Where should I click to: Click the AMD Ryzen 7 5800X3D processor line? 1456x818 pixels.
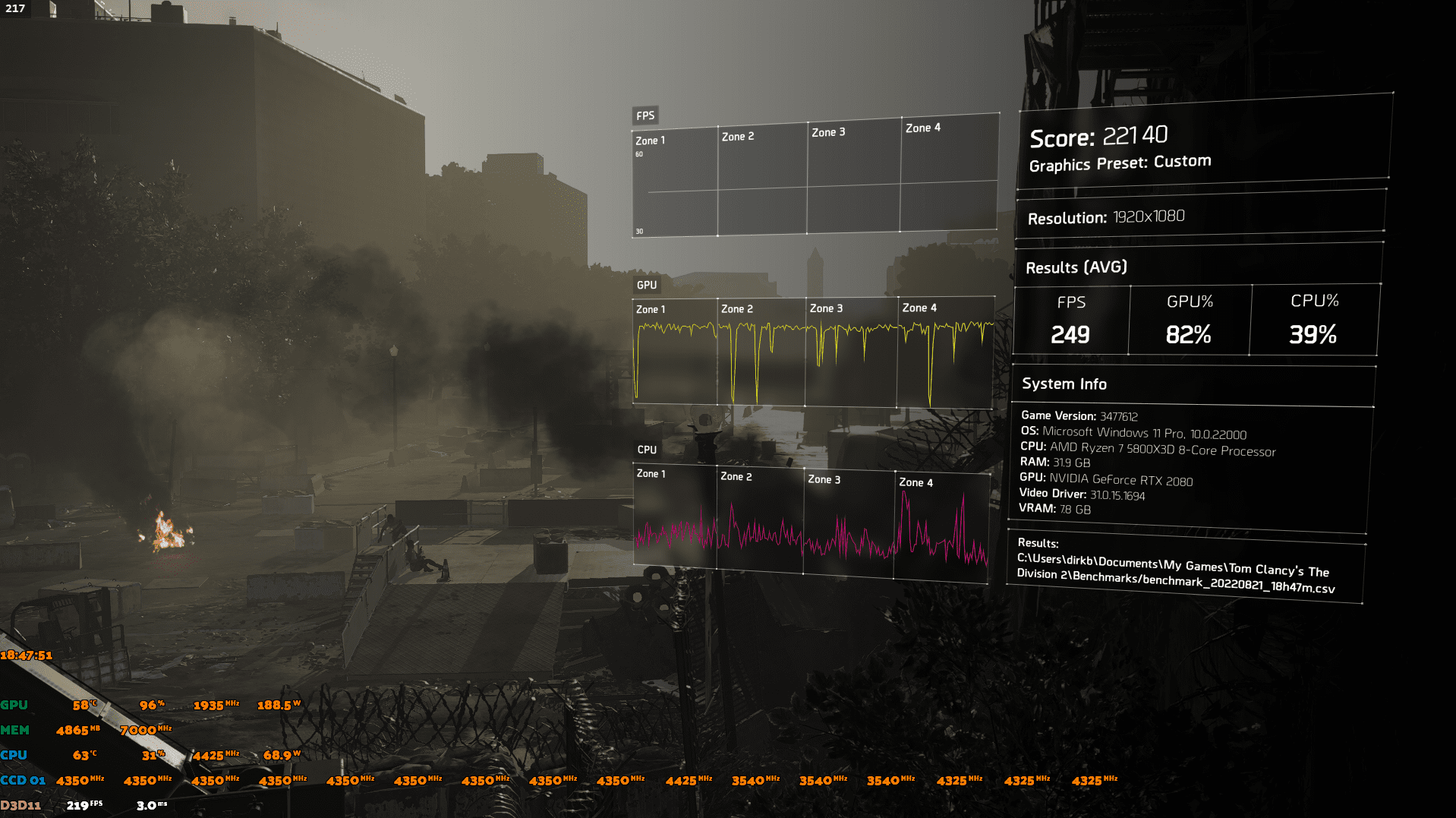(1148, 449)
